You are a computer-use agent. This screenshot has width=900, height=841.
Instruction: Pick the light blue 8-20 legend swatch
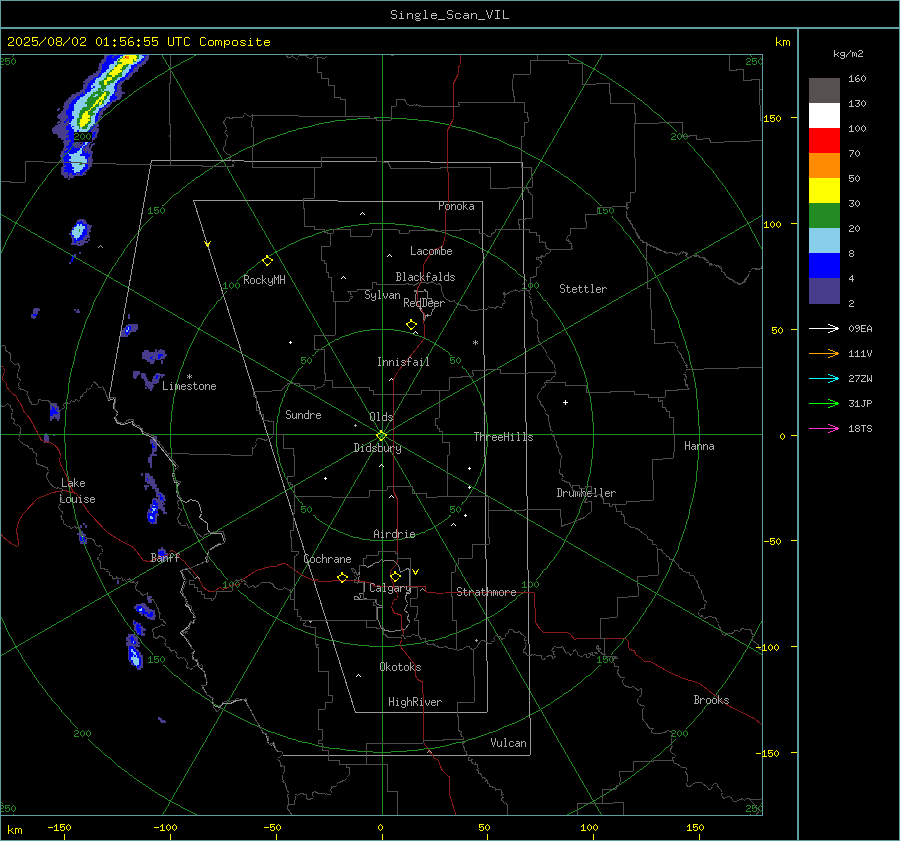point(824,241)
